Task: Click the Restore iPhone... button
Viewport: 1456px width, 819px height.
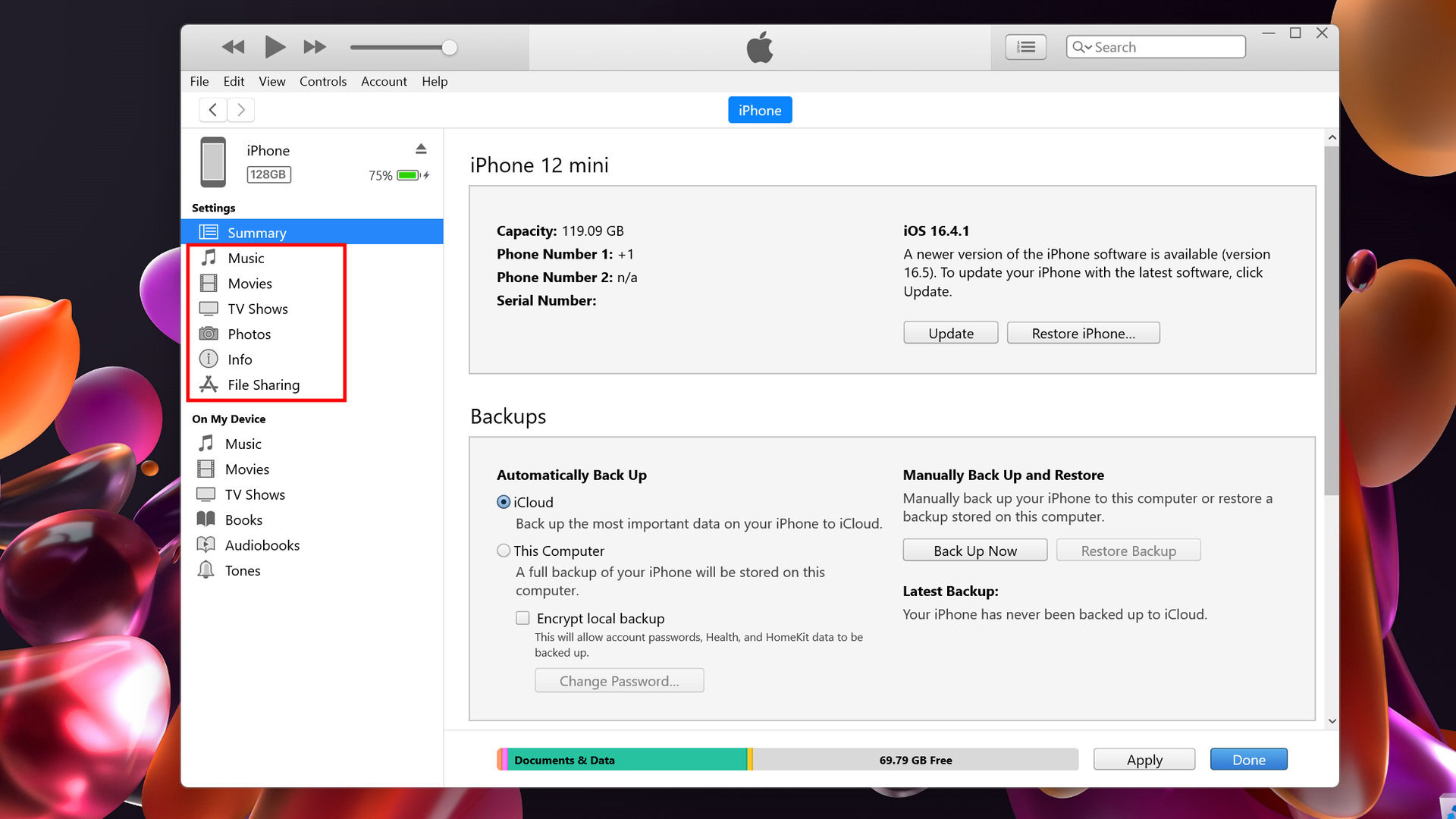Action: pyautogui.click(x=1083, y=333)
